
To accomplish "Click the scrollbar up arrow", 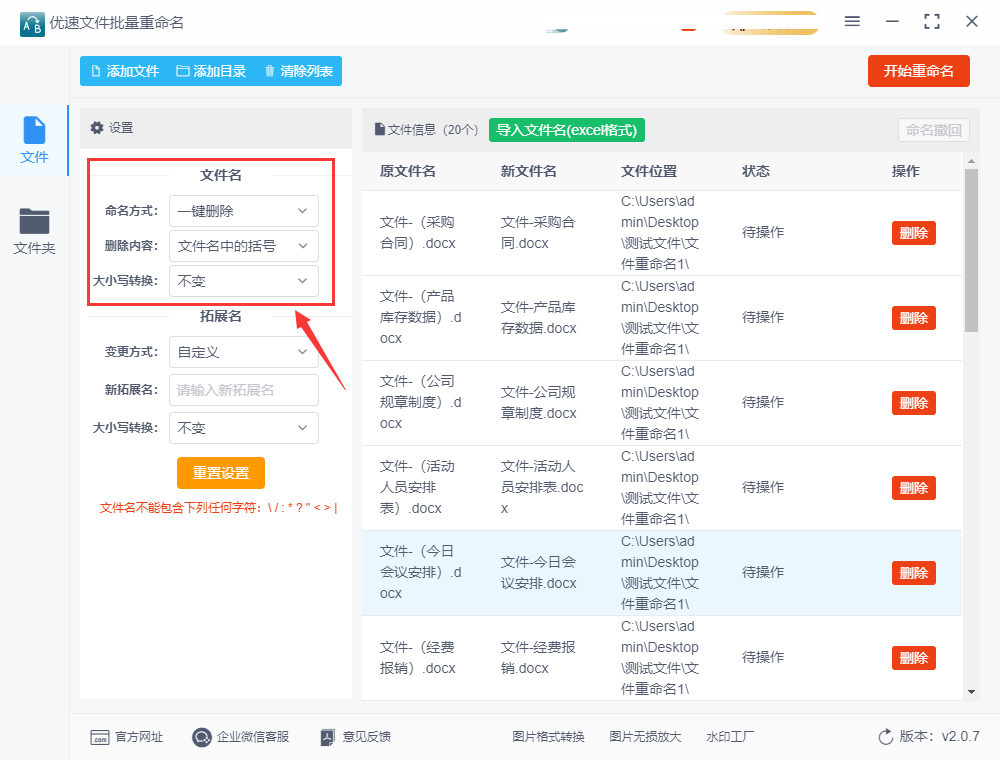I will click(971, 161).
